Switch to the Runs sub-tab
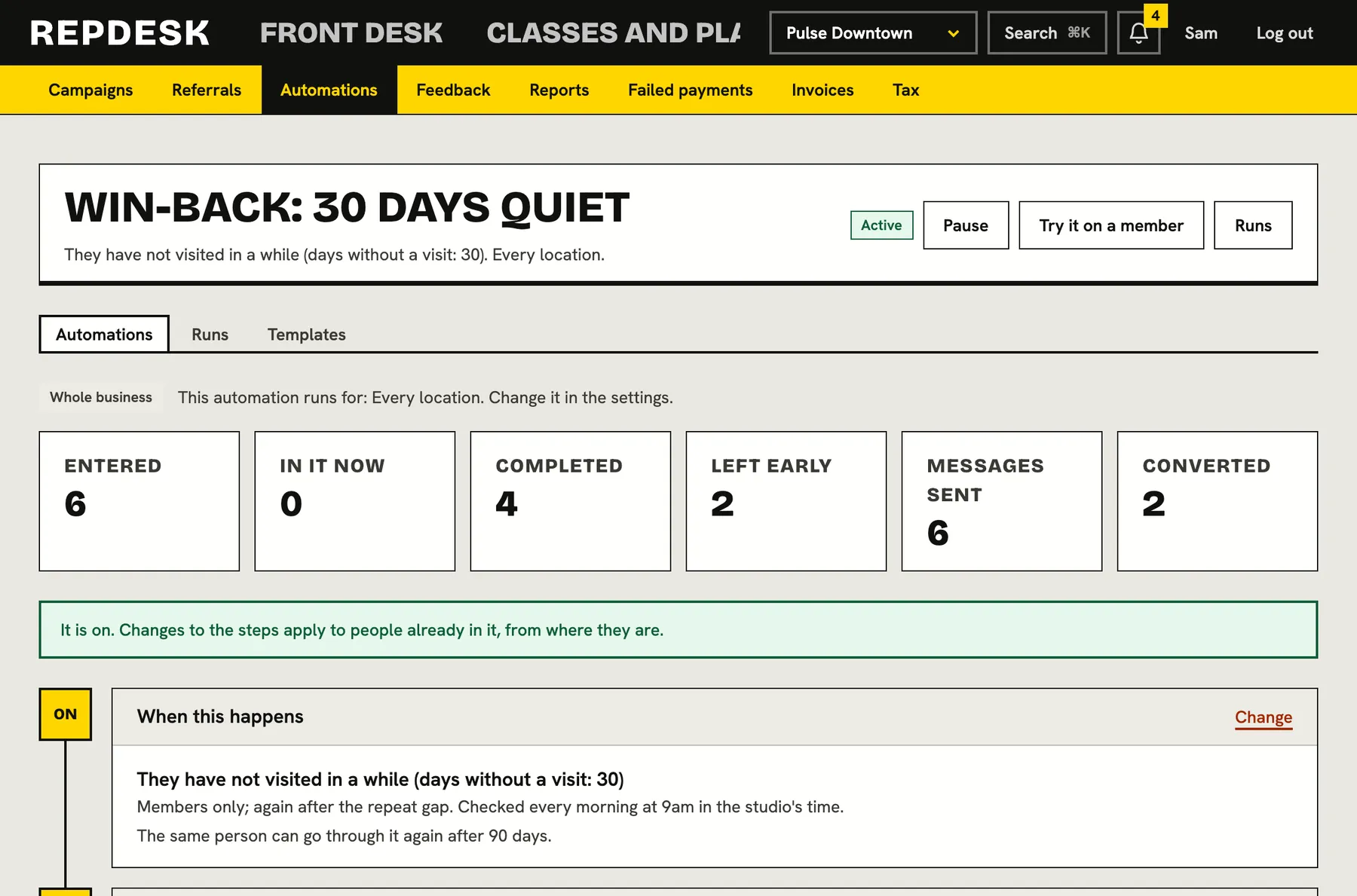The height and width of the screenshot is (896, 1357). pos(210,335)
